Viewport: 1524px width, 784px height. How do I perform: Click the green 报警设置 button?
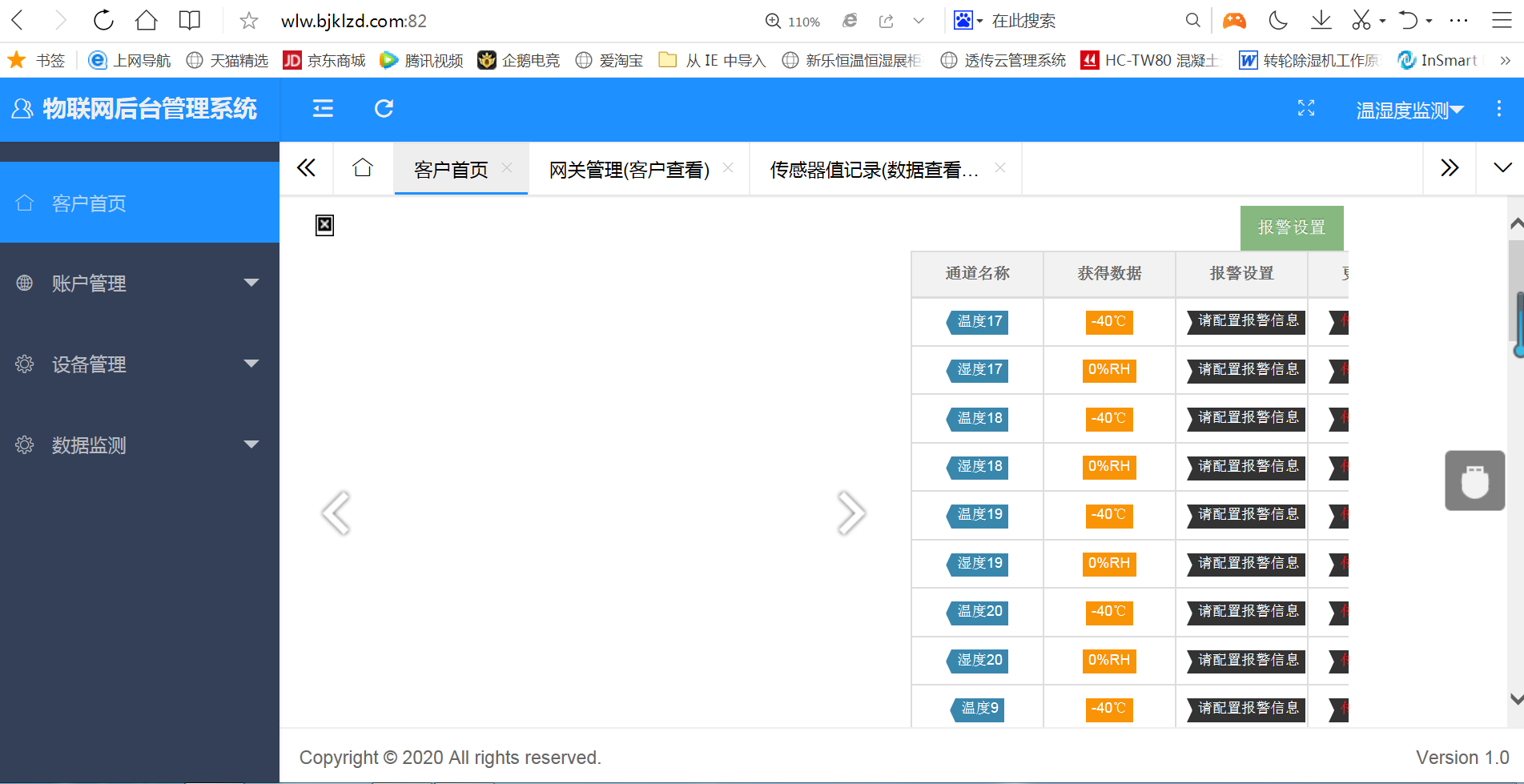point(1292,227)
